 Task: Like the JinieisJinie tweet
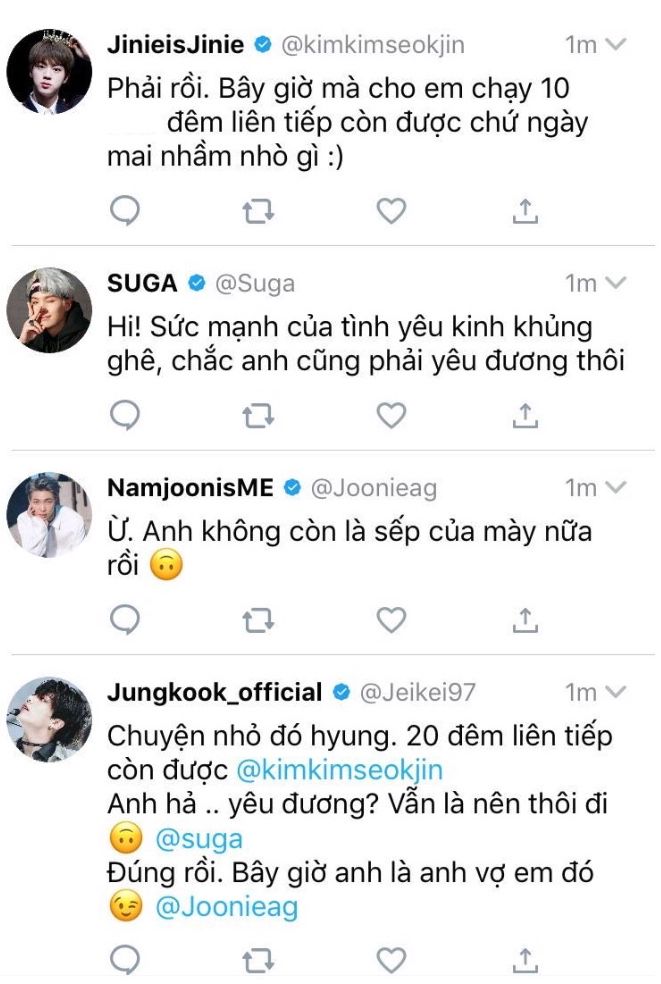(x=391, y=210)
